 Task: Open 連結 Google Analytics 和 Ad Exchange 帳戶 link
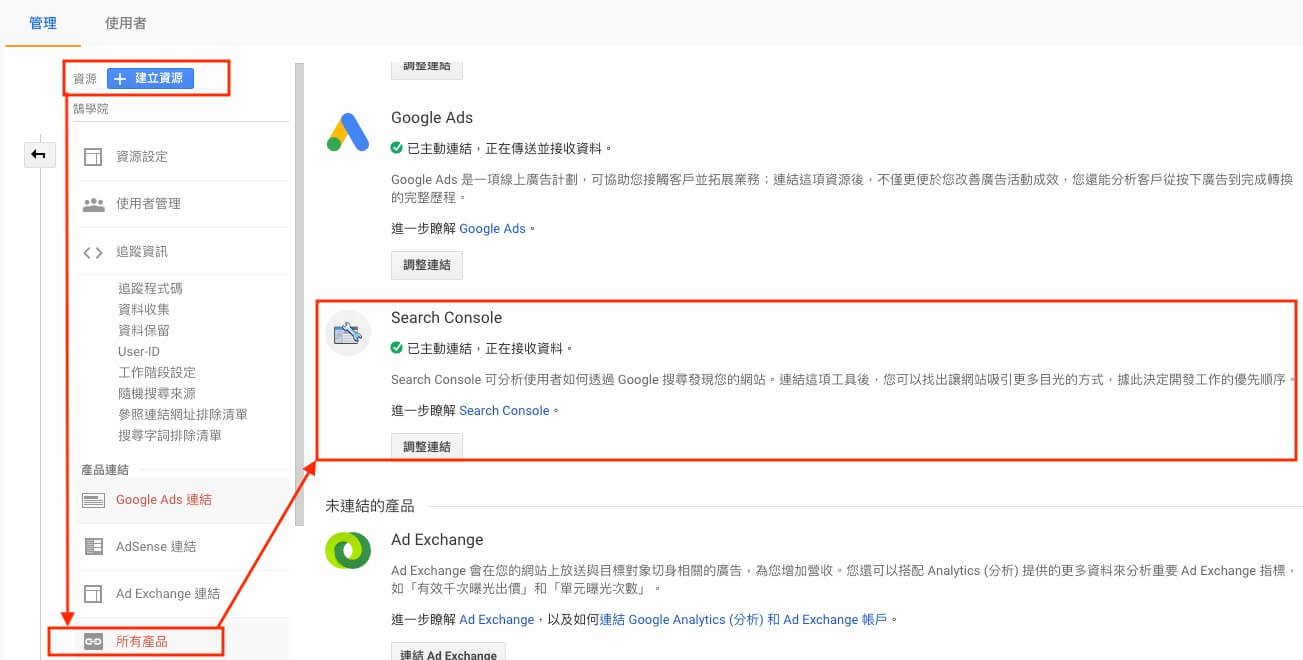point(743,620)
